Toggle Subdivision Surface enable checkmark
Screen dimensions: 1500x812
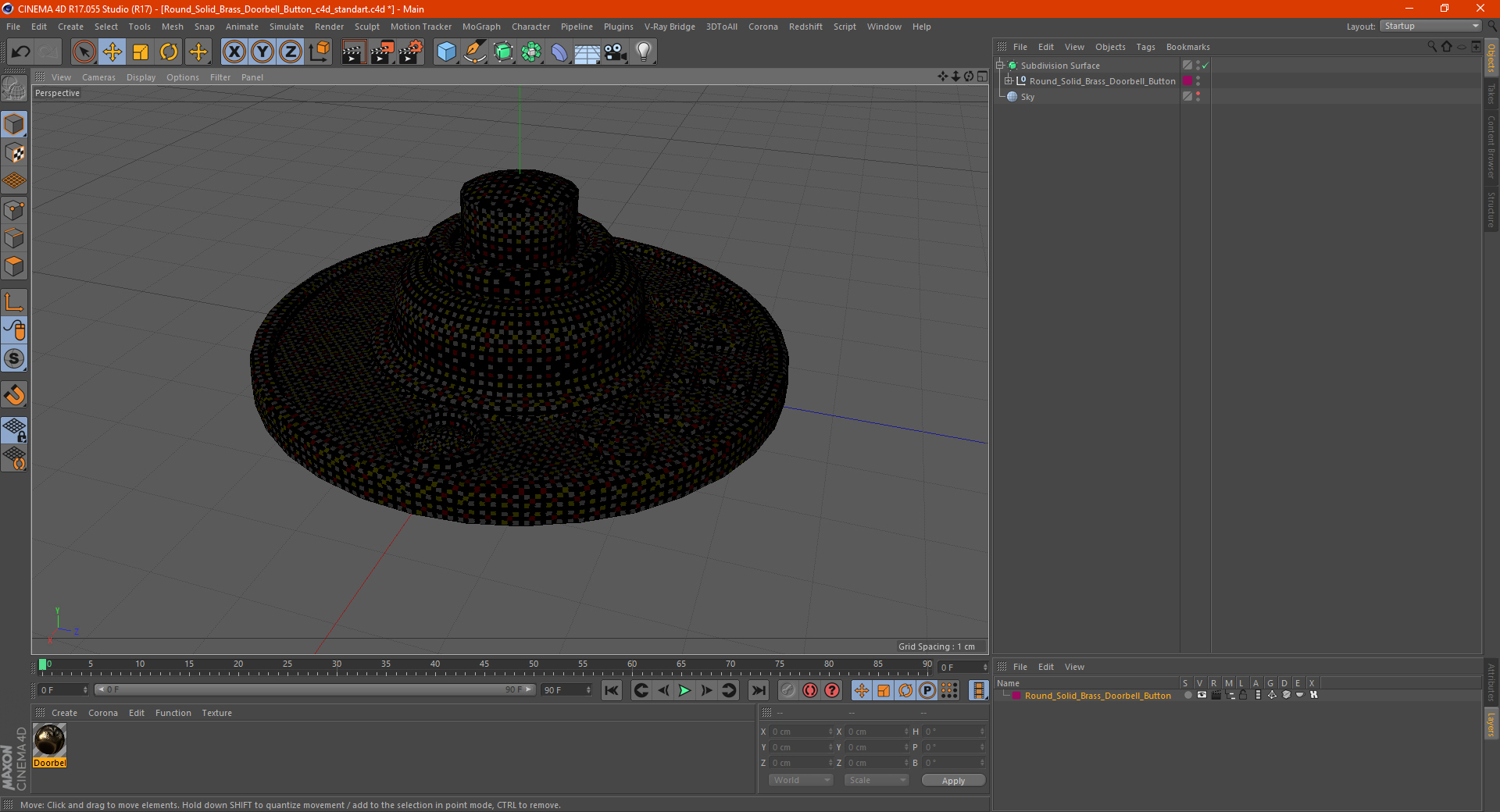[x=1205, y=66]
